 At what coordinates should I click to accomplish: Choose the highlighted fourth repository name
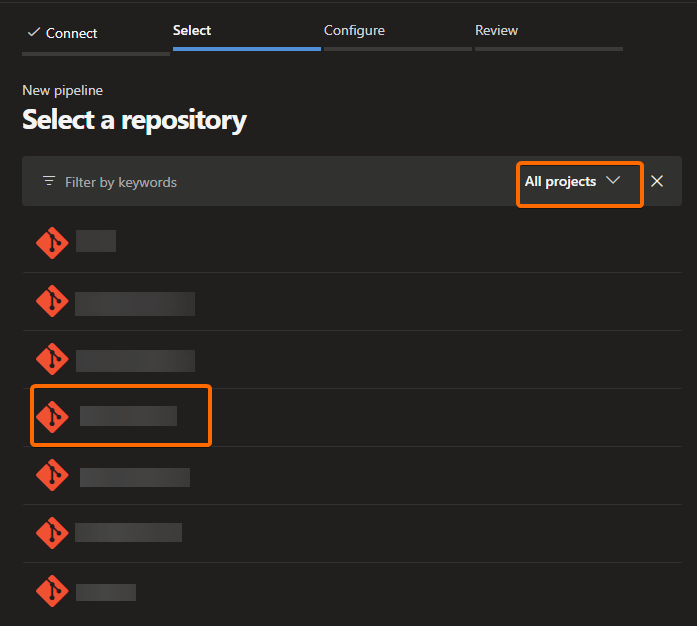click(128, 416)
